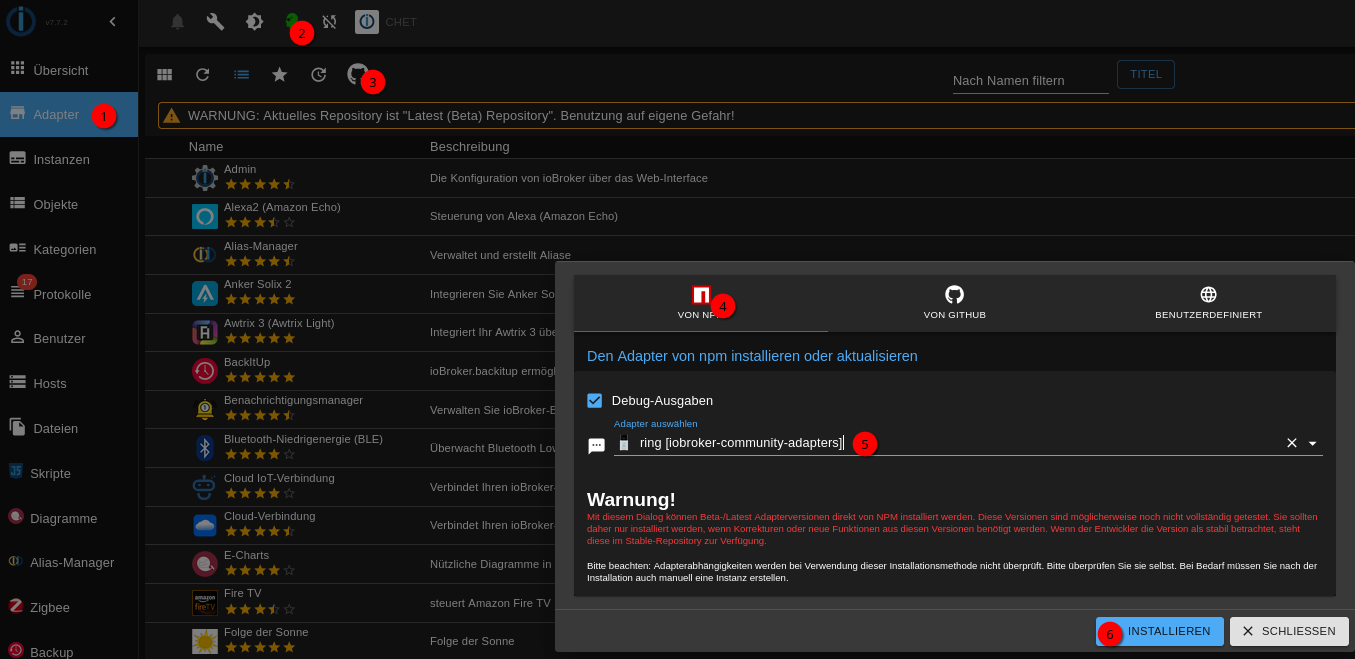Show favorite adapters with the star icon
This screenshot has width=1355, height=659.
point(280,74)
